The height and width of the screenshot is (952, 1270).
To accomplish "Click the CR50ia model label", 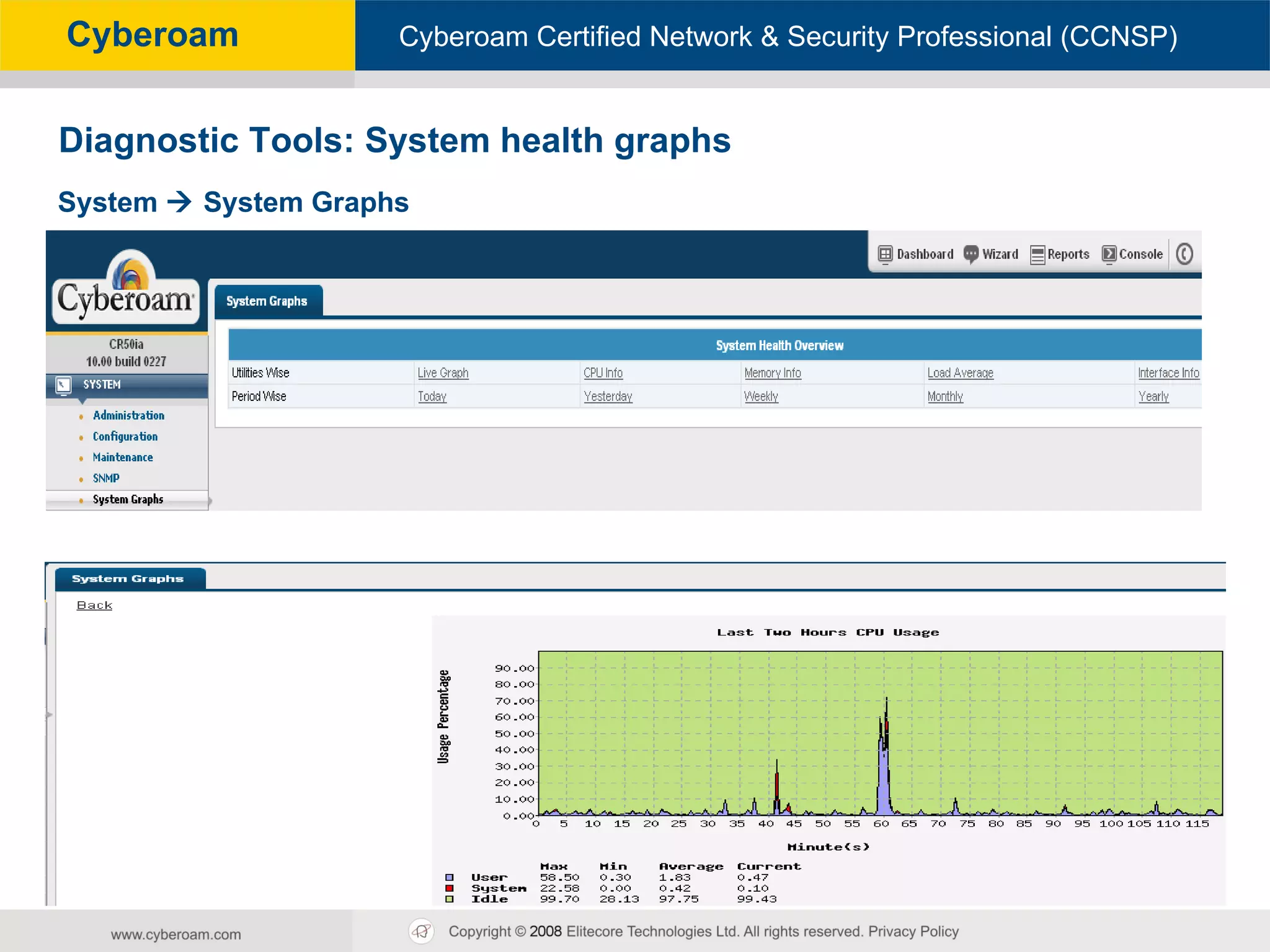I will [127, 345].
